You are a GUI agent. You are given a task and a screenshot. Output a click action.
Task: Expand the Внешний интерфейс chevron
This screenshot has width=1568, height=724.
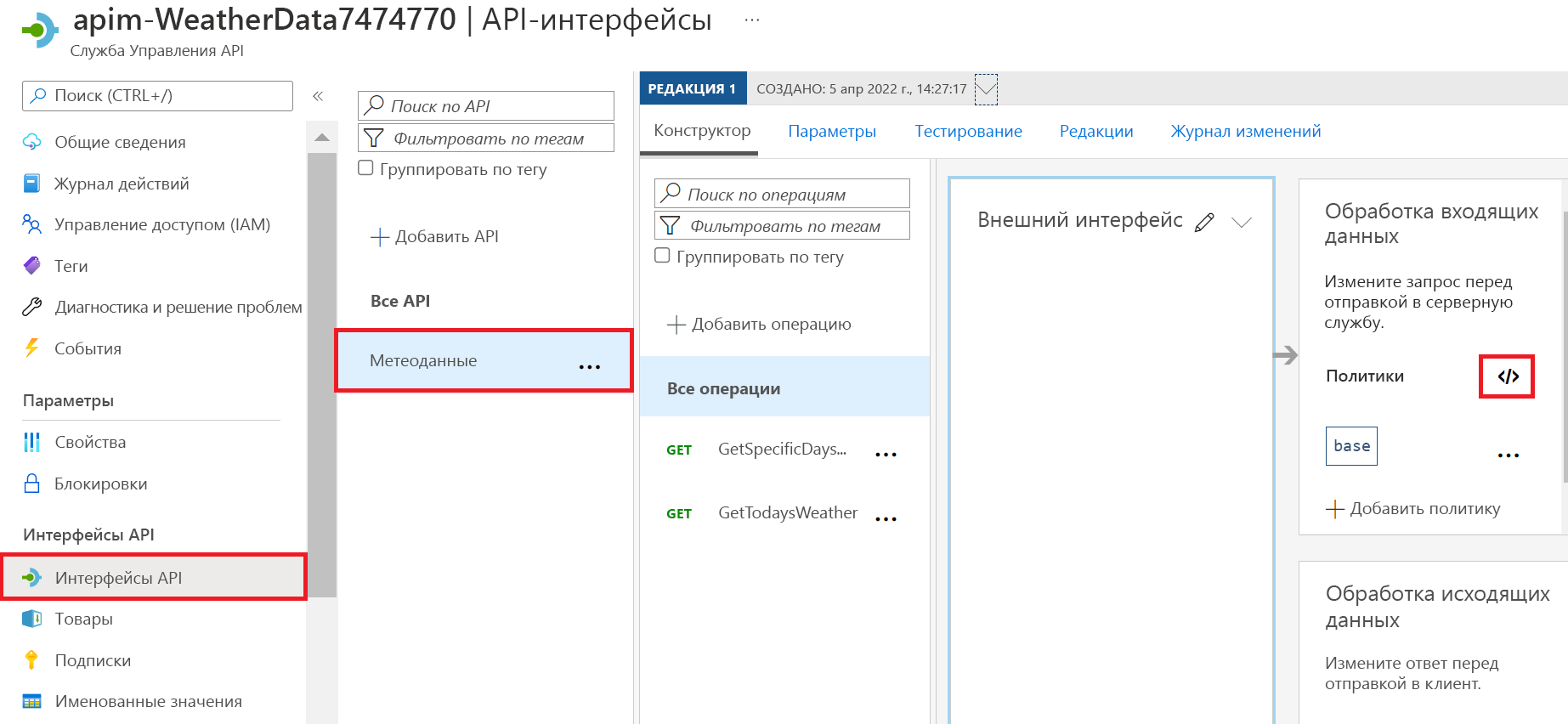[x=1242, y=222]
